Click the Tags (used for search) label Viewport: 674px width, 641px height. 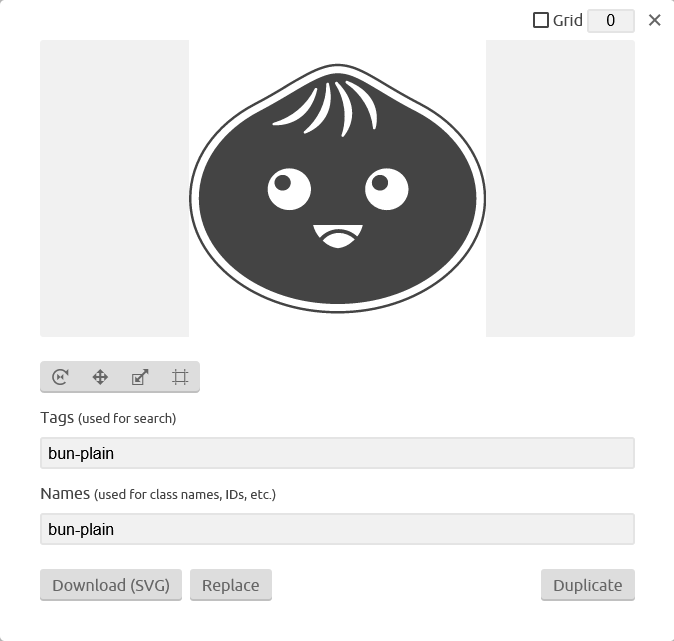point(108,418)
